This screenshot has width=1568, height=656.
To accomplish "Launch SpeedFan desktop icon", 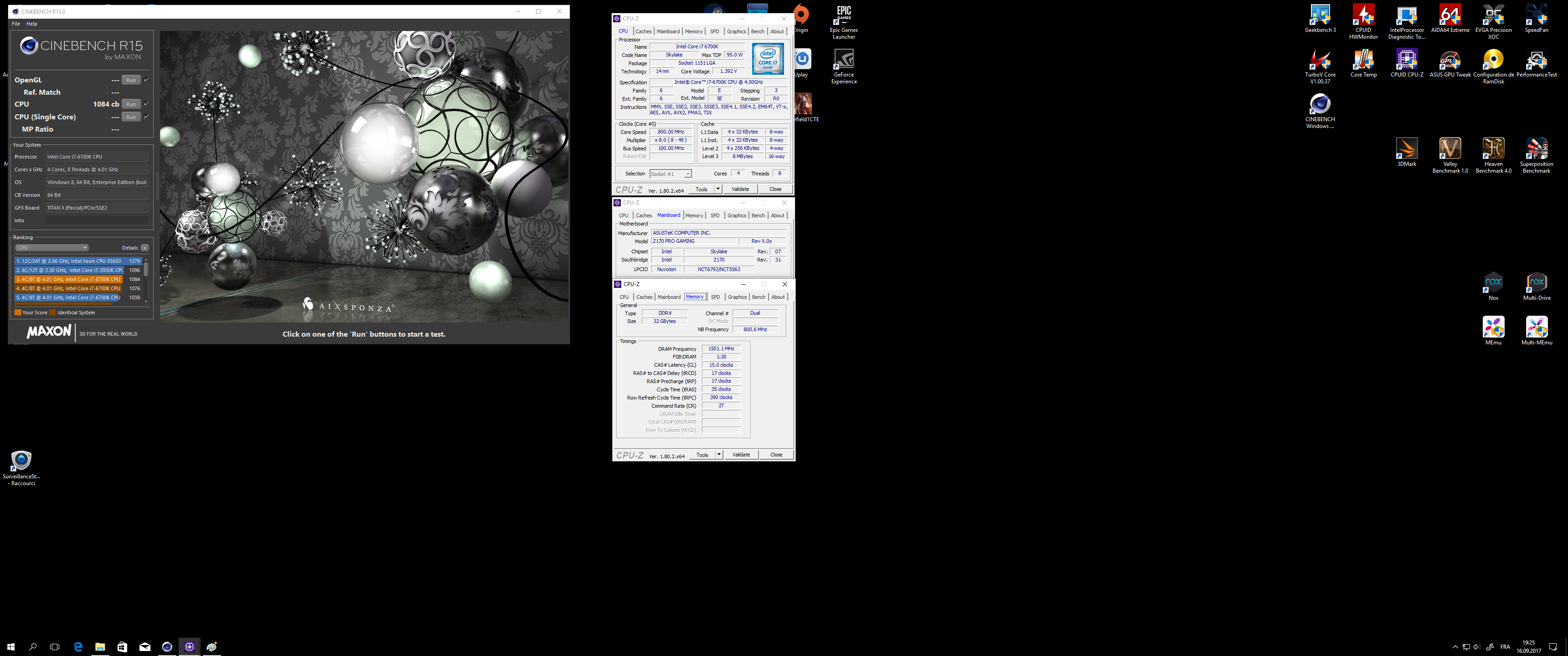I will point(1537,18).
